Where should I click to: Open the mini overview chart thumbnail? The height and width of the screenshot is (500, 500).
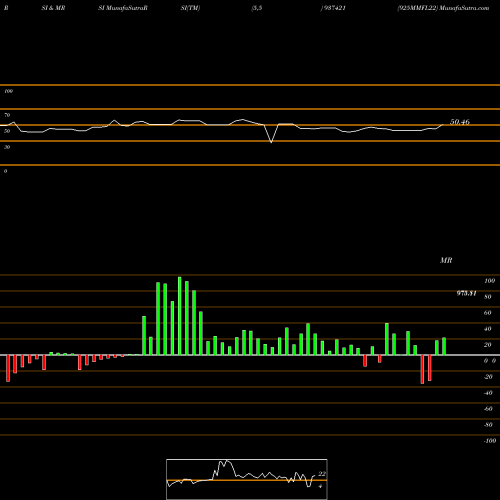247,479
